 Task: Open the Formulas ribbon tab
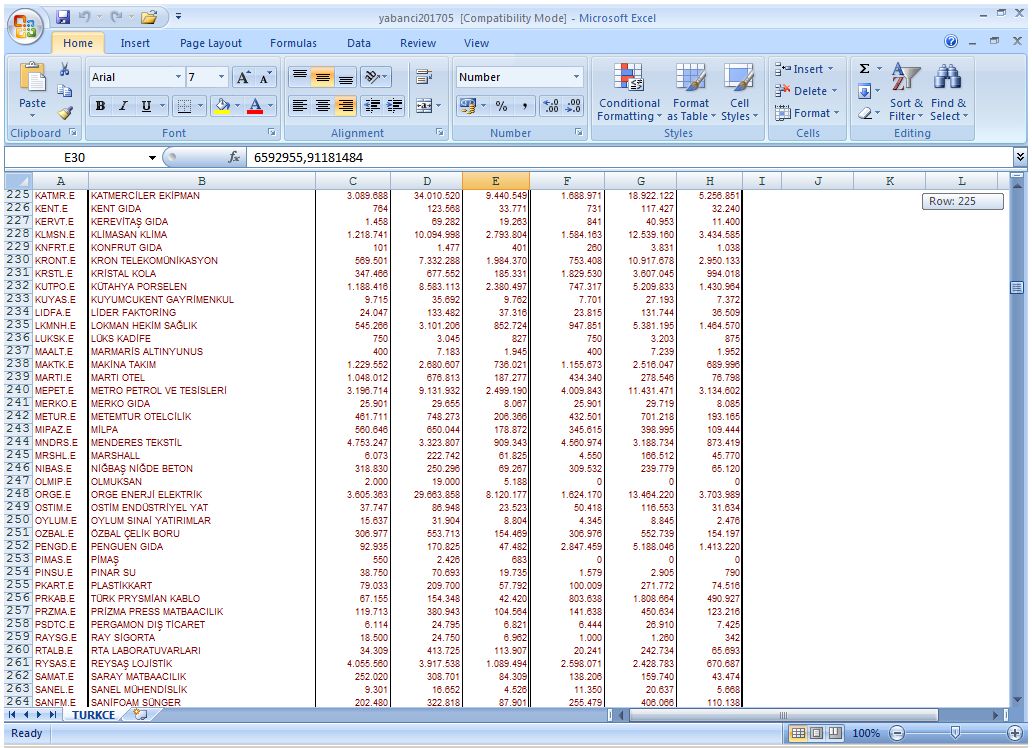point(293,43)
